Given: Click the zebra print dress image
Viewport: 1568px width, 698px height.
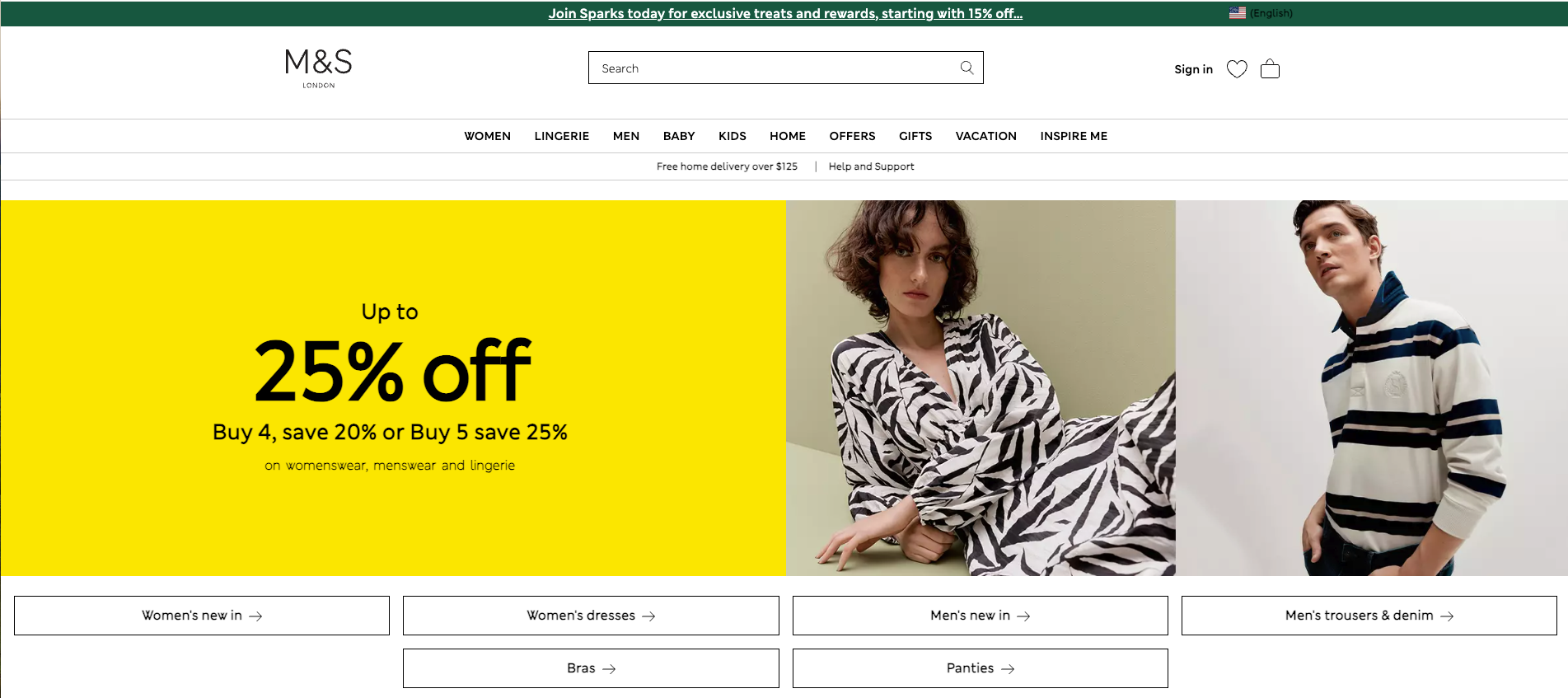Looking at the screenshot, I should (x=981, y=388).
